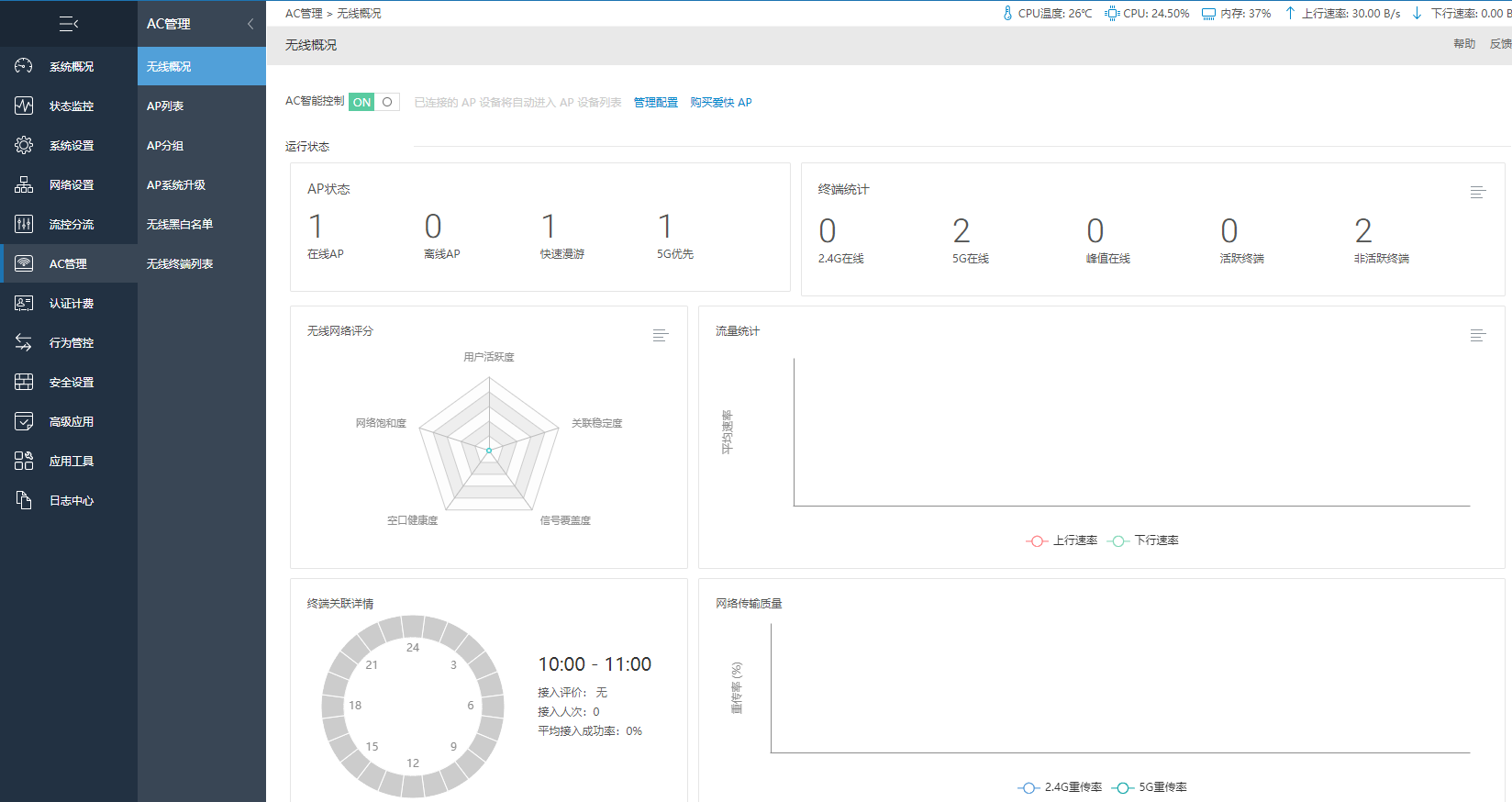Viewport: 1512px width, 802px height.
Task: Open the 流量统计 panel menu icon
Action: pyautogui.click(x=1477, y=335)
